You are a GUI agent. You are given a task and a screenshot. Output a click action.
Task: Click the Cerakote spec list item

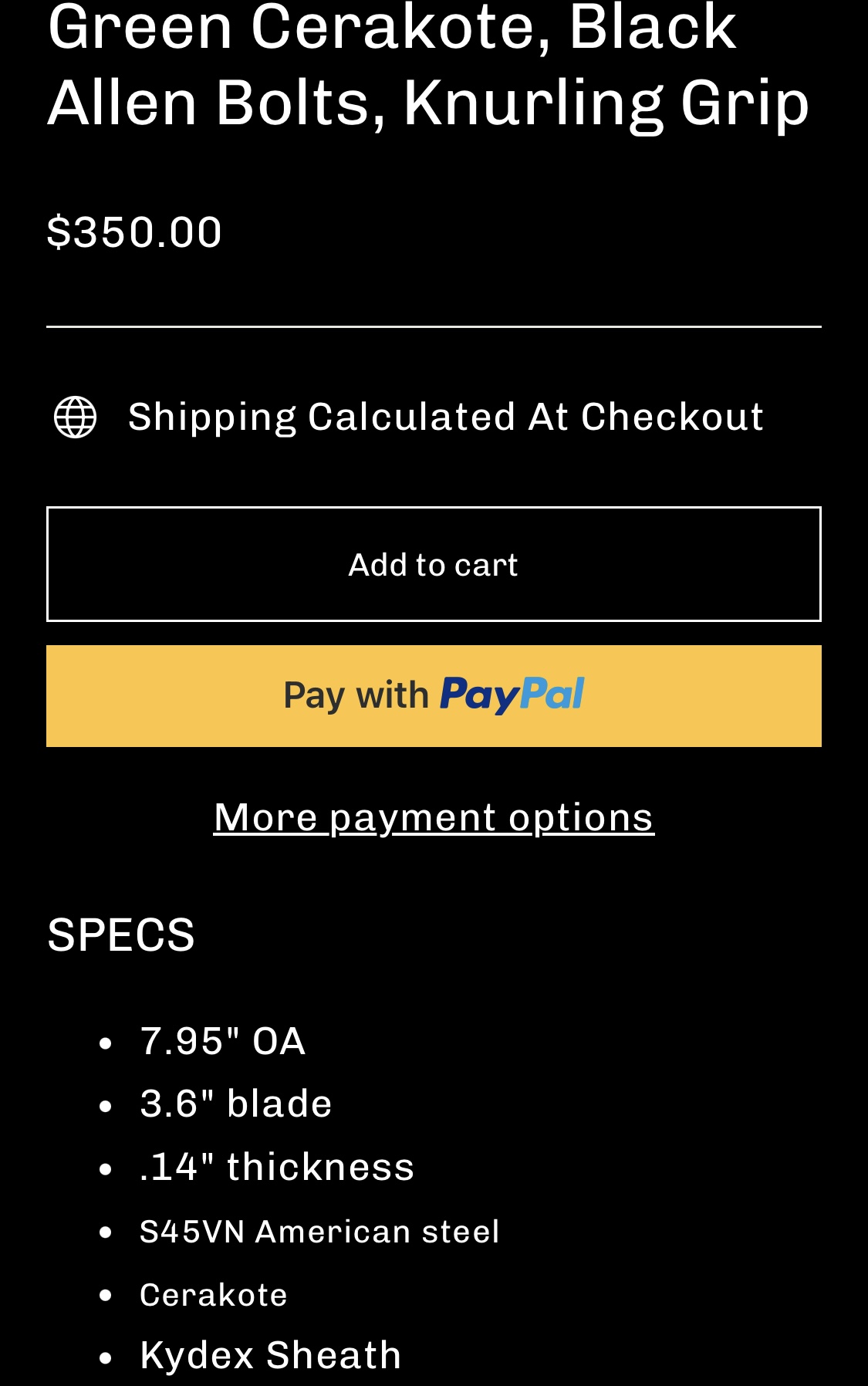pyautogui.click(x=214, y=1295)
